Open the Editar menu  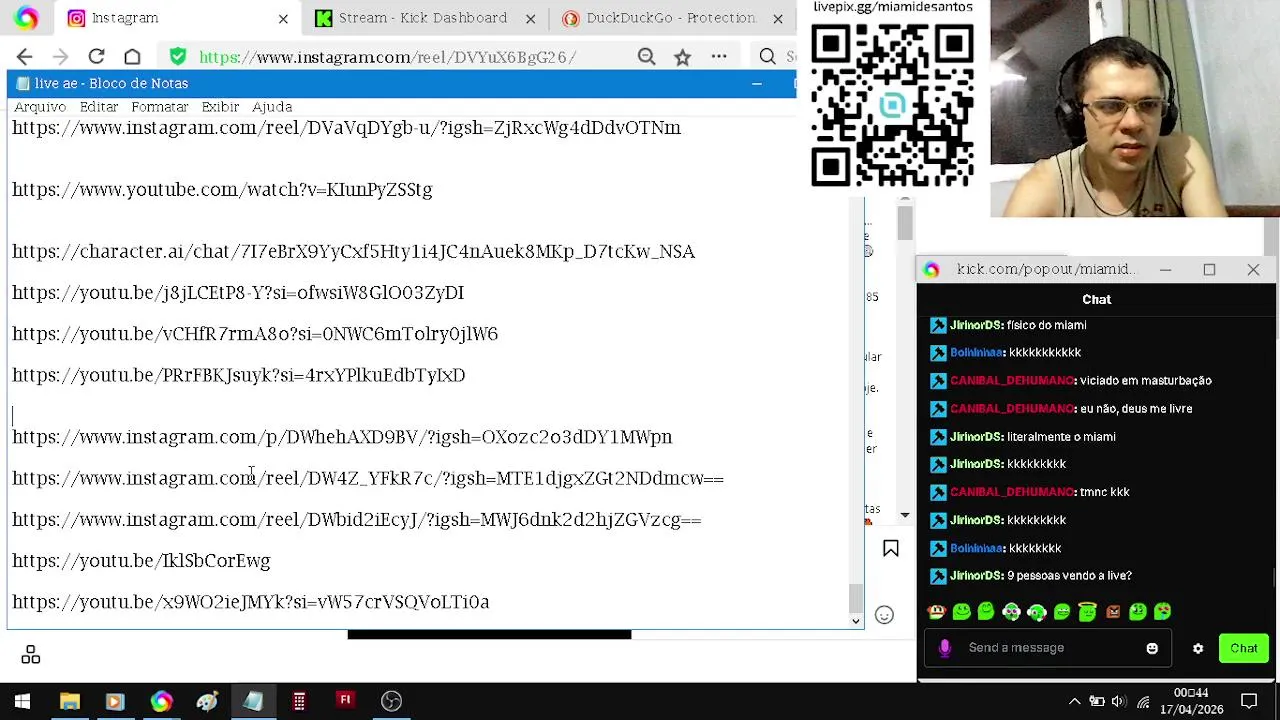pyautogui.click(x=99, y=107)
